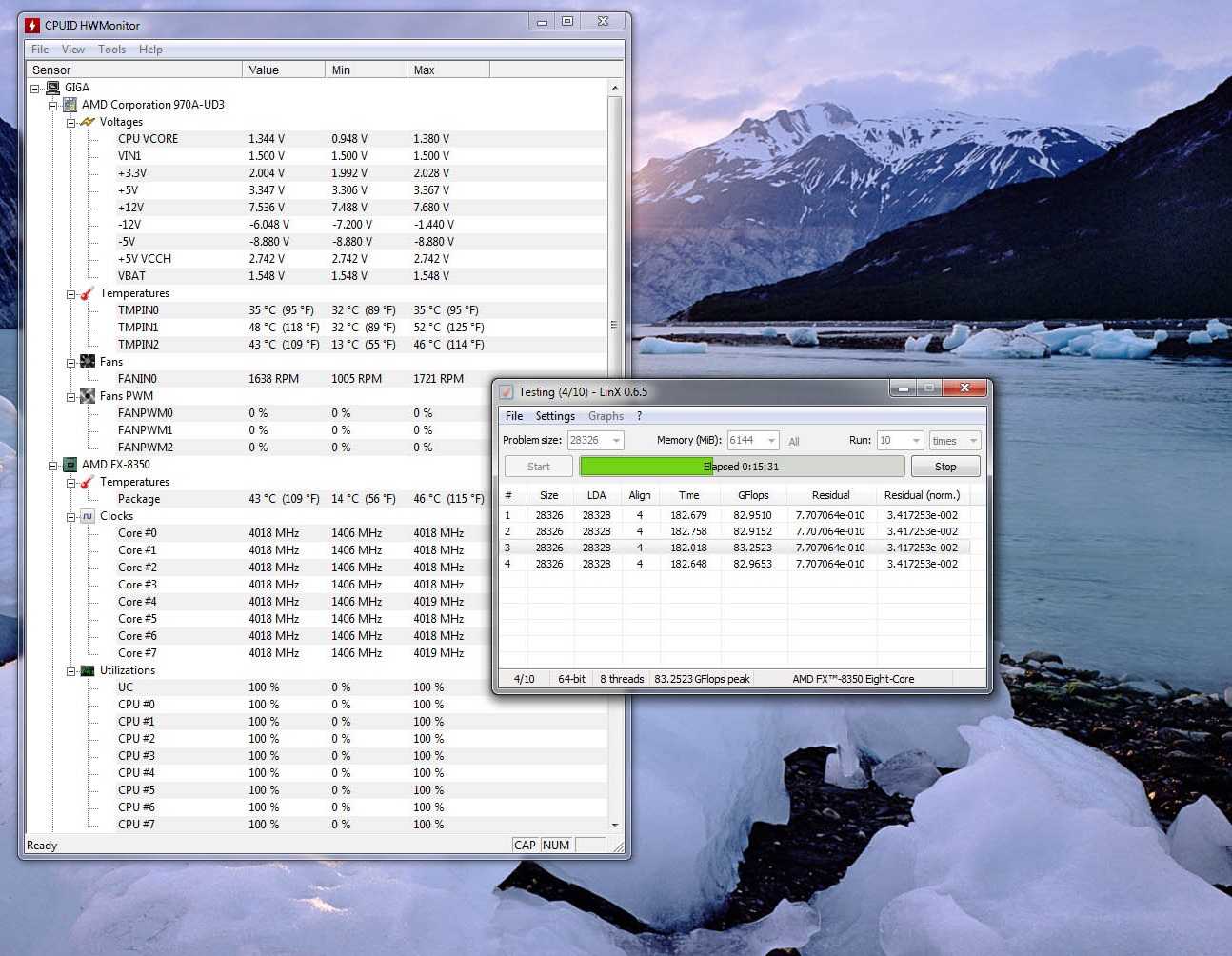Click the LinX elapsed progress bar
The image size is (1232, 956).
tap(742, 467)
